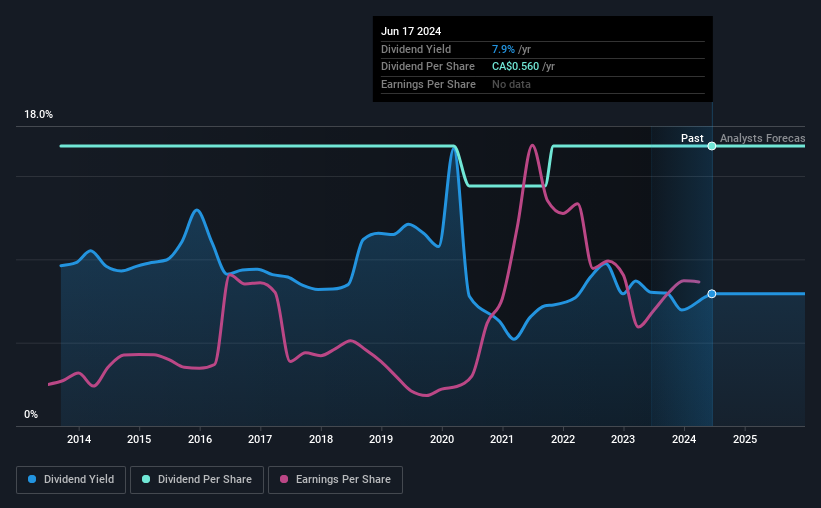Click the Jun 17 2024 tooltip date
821x508 pixels.
(411, 31)
